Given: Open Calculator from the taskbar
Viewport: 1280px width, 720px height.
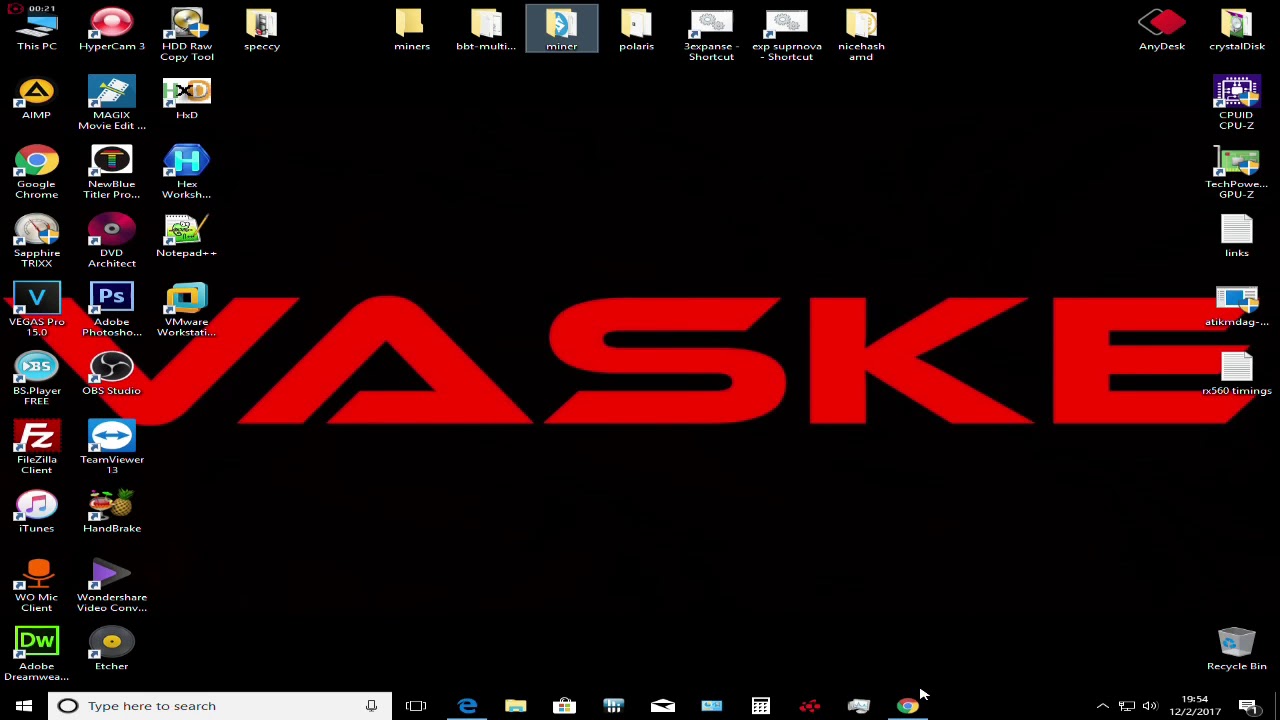Looking at the screenshot, I should click(x=761, y=706).
